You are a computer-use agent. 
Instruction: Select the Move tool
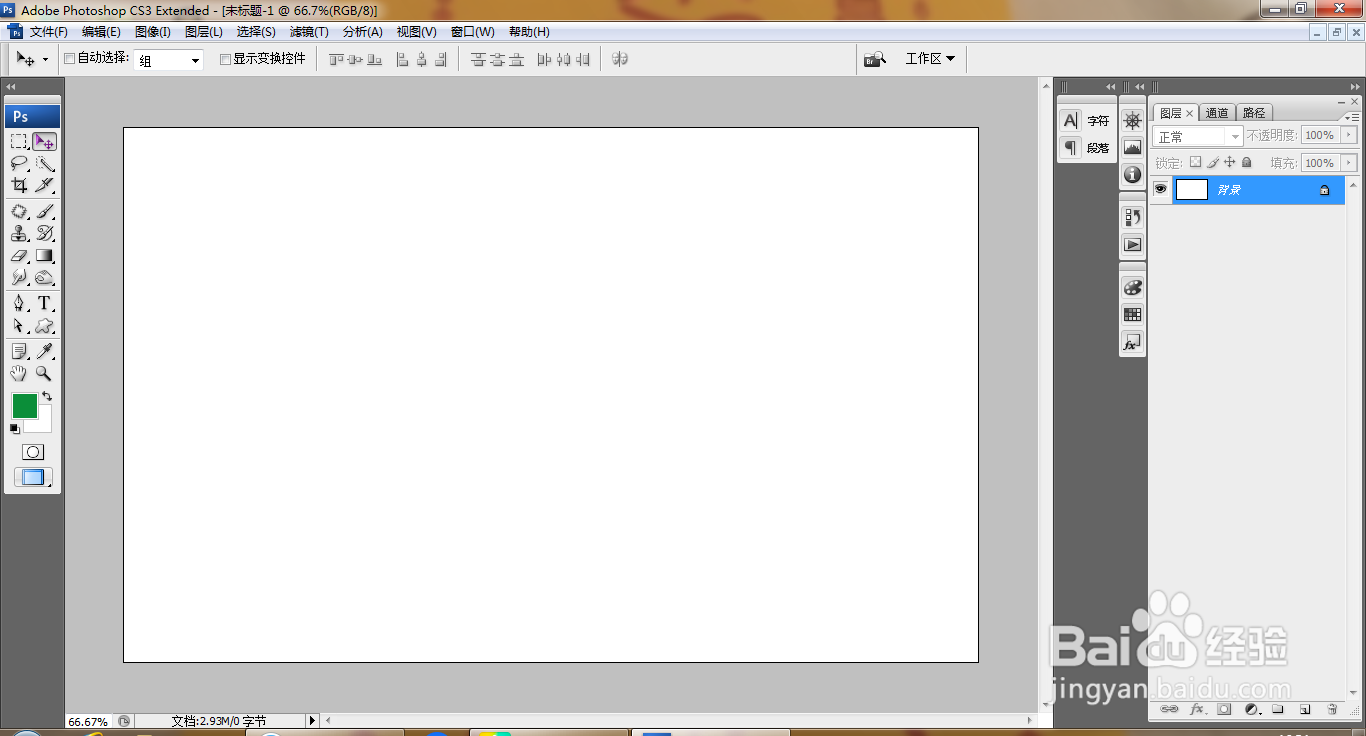point(45,141)
